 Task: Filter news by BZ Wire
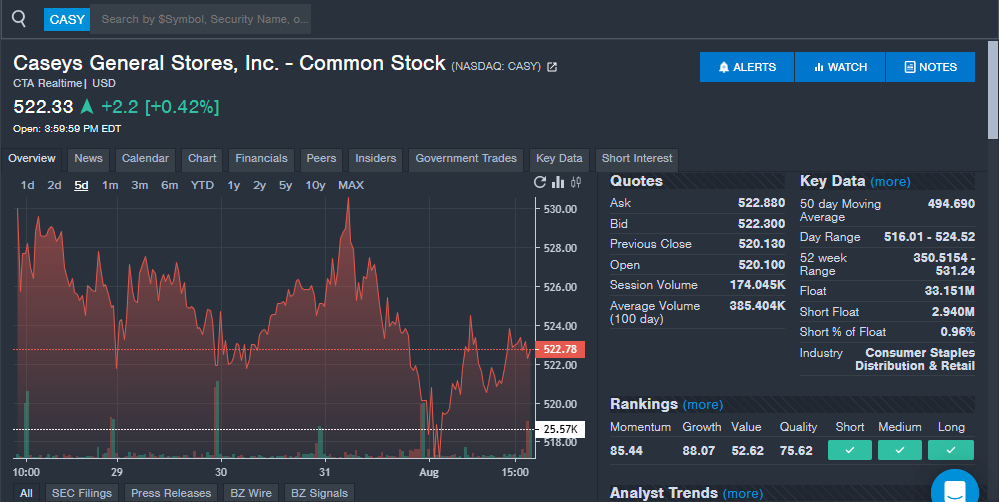coord(251,493)
